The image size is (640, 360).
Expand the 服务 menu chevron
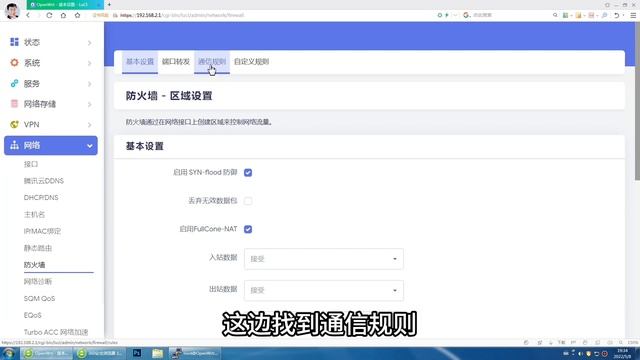point(89,84)
